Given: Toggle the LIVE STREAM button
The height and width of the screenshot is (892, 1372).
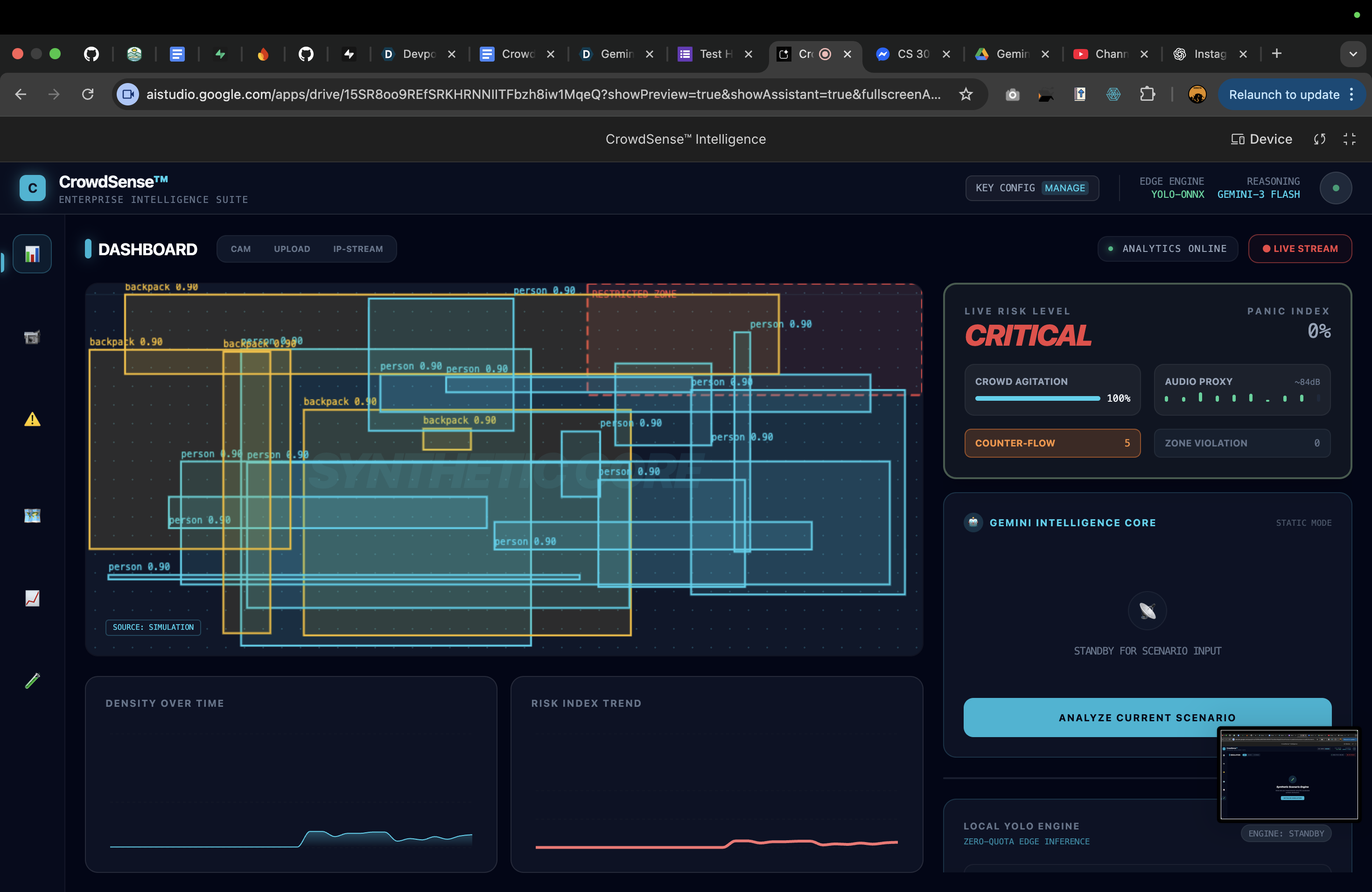Looking at the screenshot, I should click(x=1299, y=249).
